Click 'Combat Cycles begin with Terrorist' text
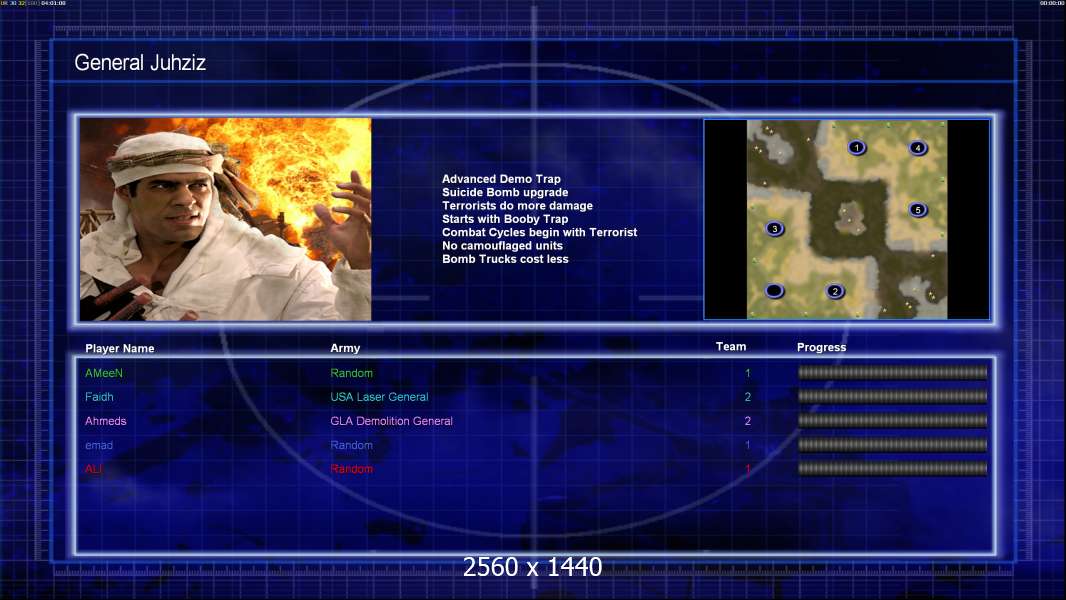1066x600 pixels. 540,232
